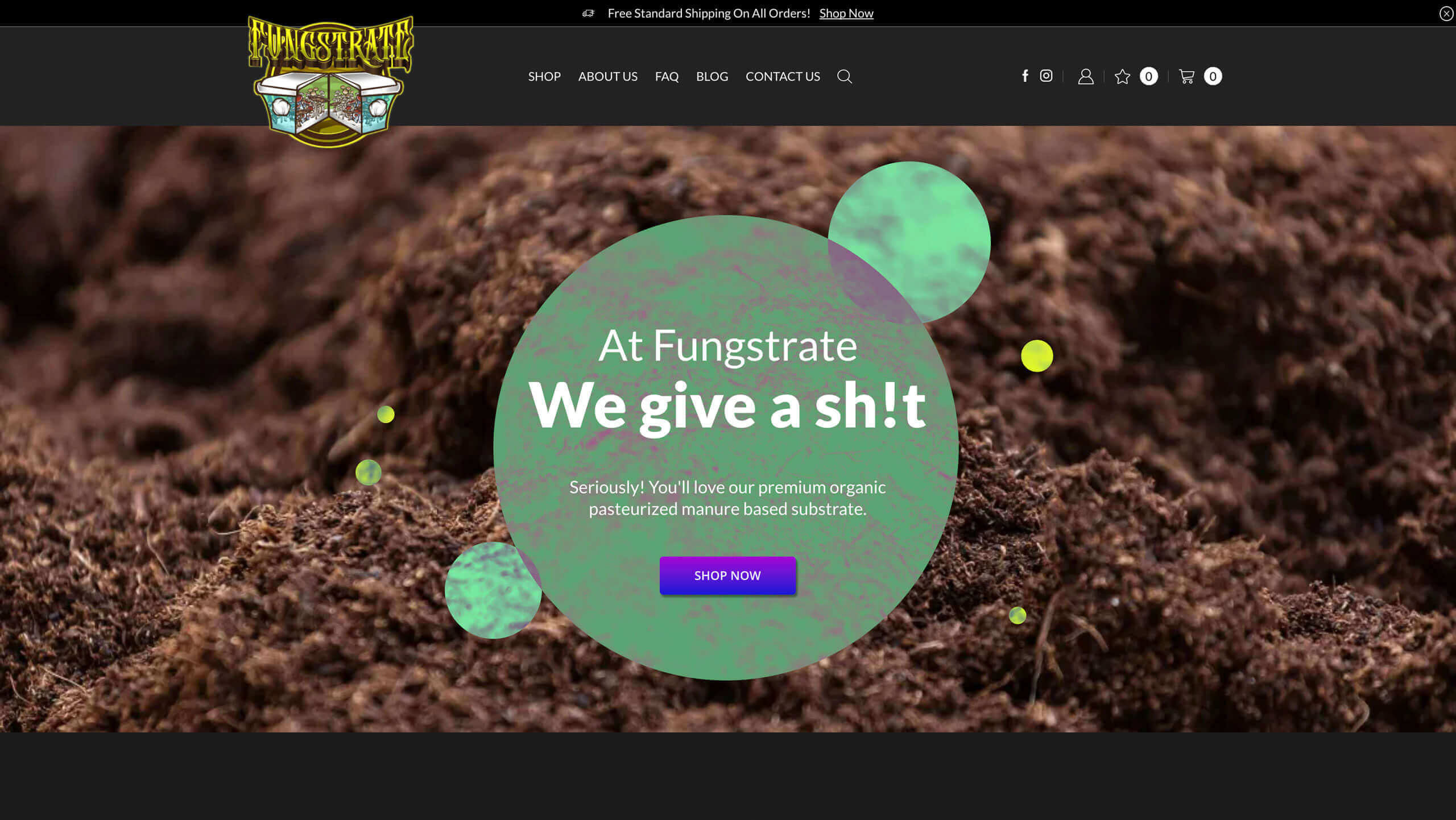Open the SHOP menu item
Viewport: 1456px width, 820px height.
544,76
